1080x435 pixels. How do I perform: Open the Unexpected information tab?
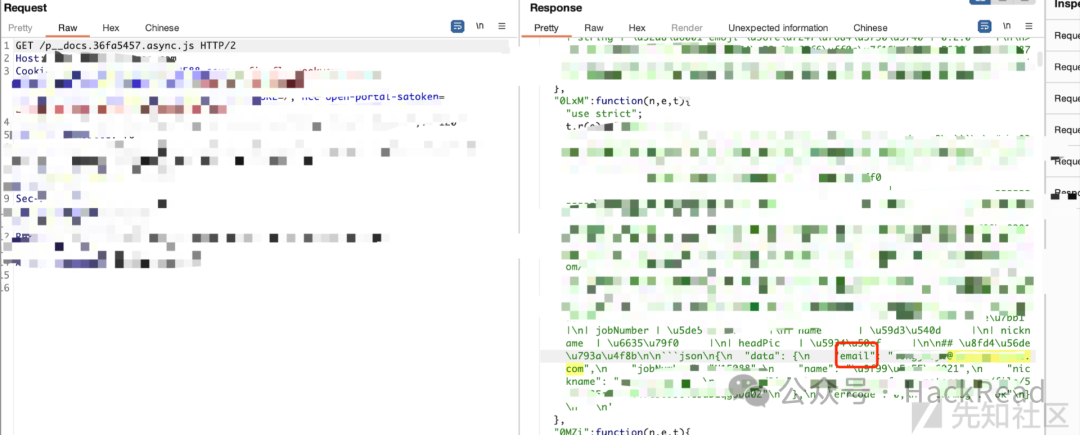(x=778, y=28)
